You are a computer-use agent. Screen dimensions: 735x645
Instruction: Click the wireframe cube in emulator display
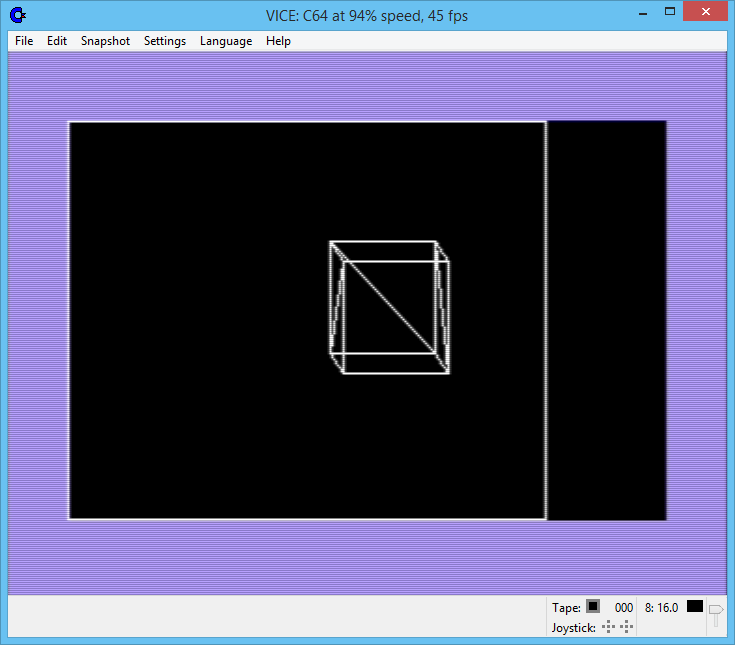(x=389, y=308)
